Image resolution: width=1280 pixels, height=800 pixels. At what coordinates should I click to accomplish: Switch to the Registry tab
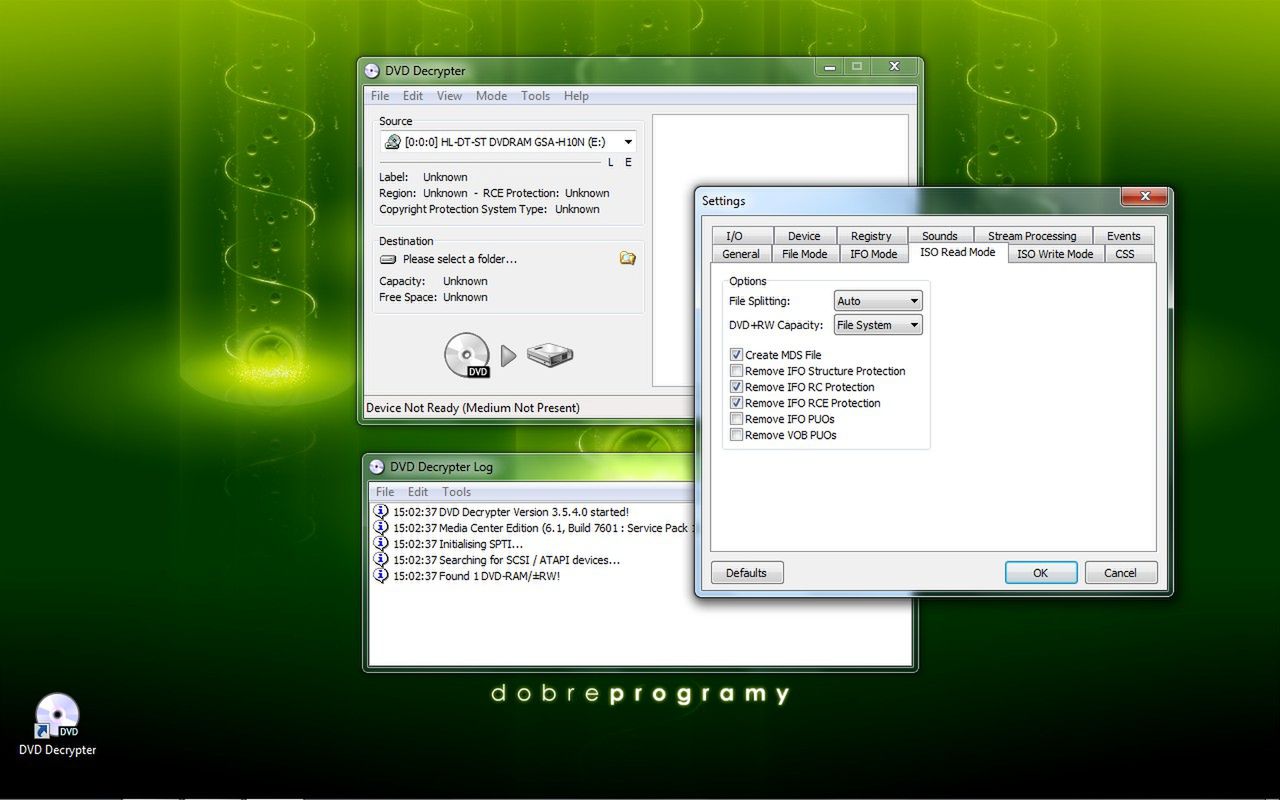(871, 236)
